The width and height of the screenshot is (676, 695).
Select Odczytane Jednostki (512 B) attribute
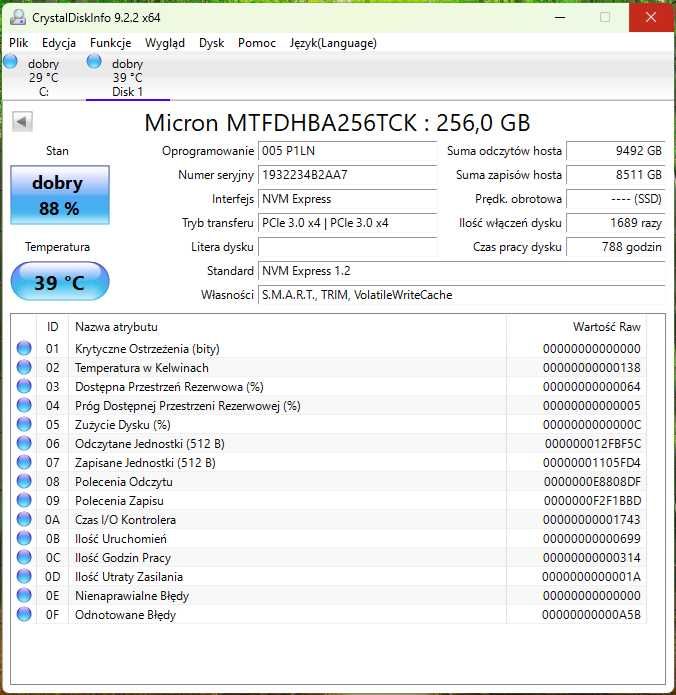[x=149, y=444]
